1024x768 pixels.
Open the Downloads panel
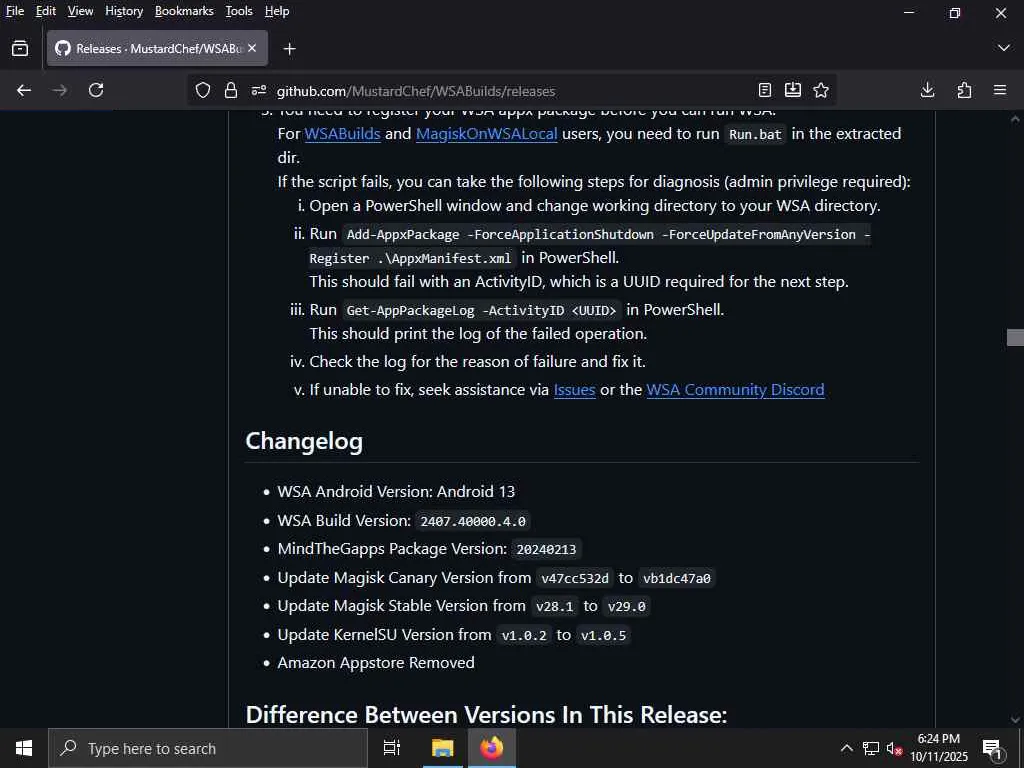927,90
